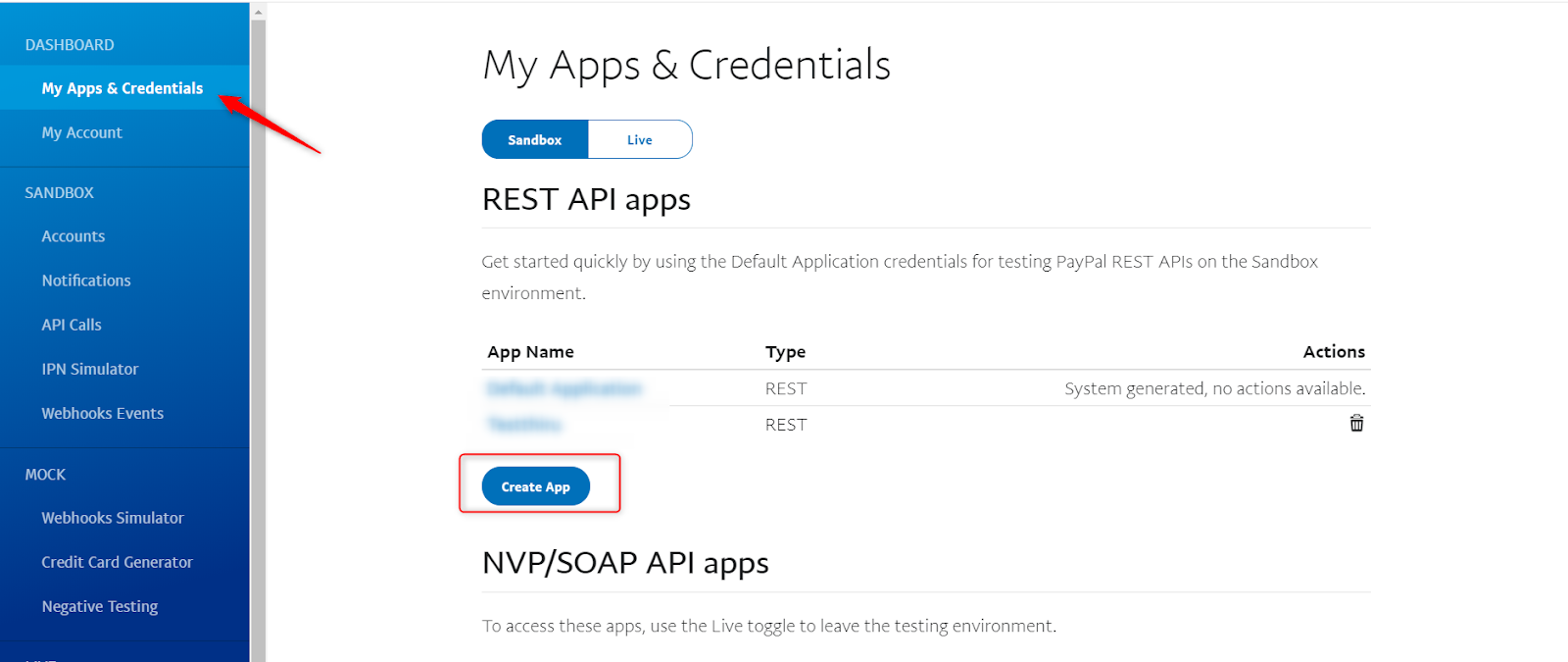Image resolution: width=1568 pixels, height=662 pixels.
Task: Open Webhooks Simulator under Mock
Action: click(x=113, y=518)
